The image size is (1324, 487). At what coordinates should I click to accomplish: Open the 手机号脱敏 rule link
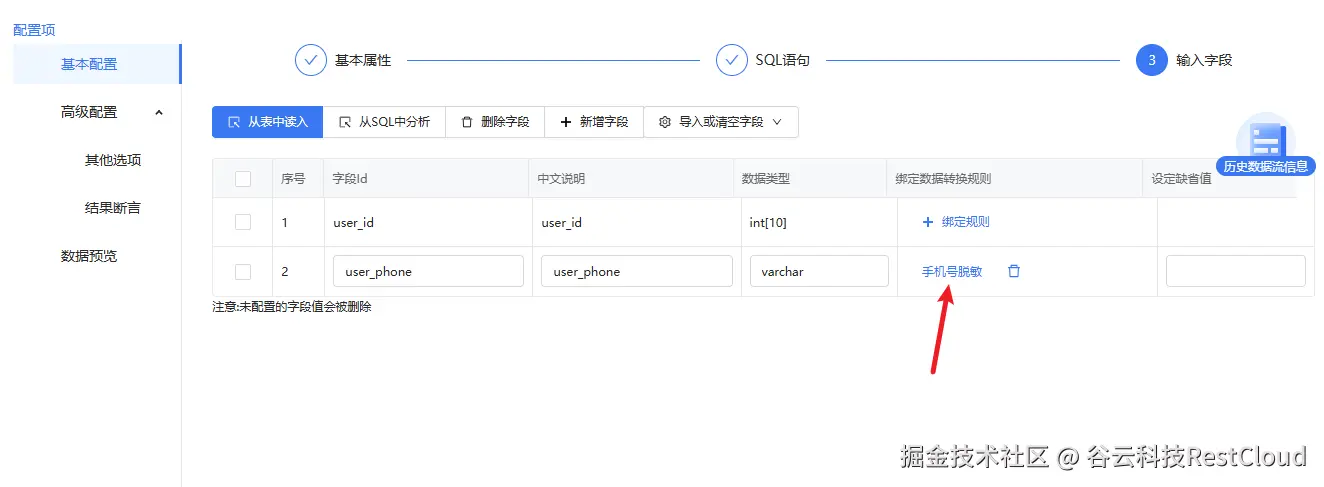(952, 271)
